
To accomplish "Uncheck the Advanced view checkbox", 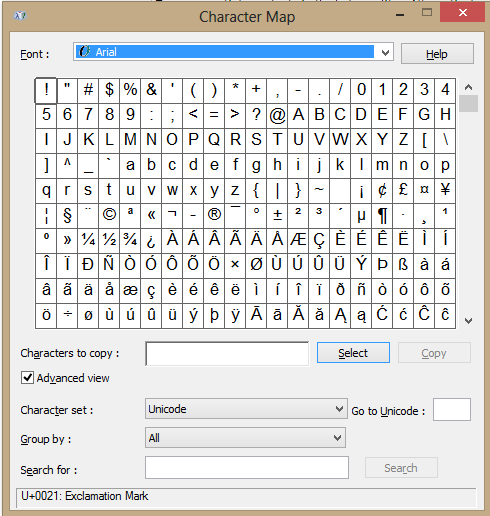I will point(27,378).
